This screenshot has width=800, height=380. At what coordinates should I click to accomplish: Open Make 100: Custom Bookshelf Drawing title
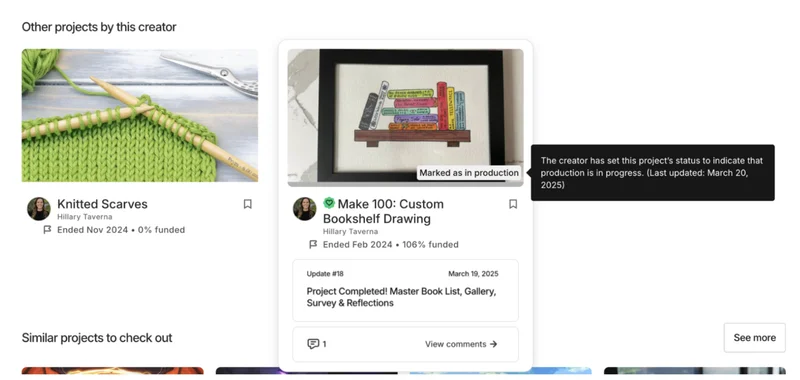[383, 211]
